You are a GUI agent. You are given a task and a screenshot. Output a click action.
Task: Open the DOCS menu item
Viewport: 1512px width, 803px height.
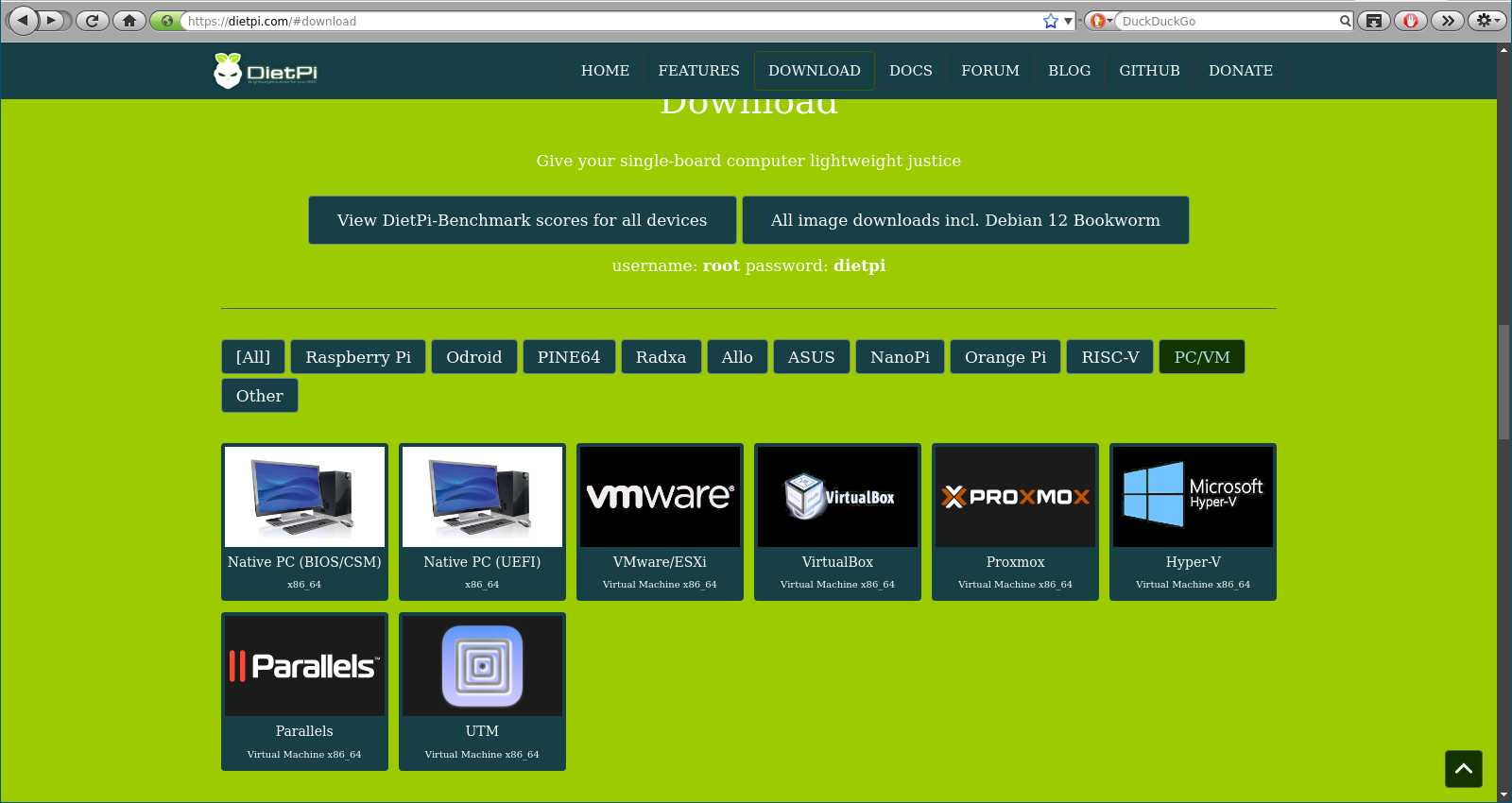911,71
